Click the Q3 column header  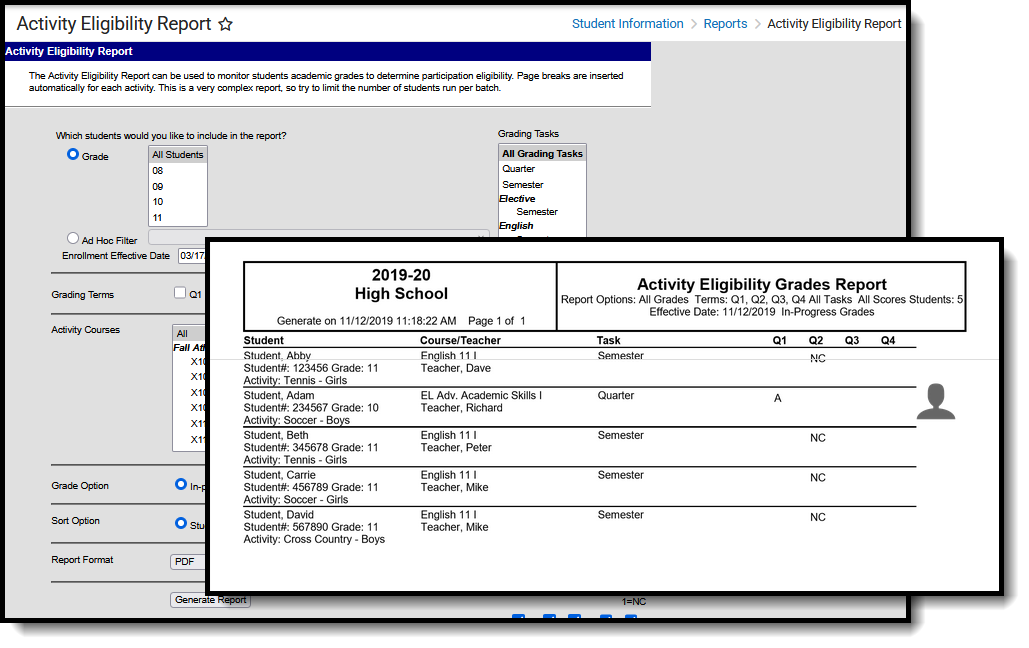[x=852, y=340]
